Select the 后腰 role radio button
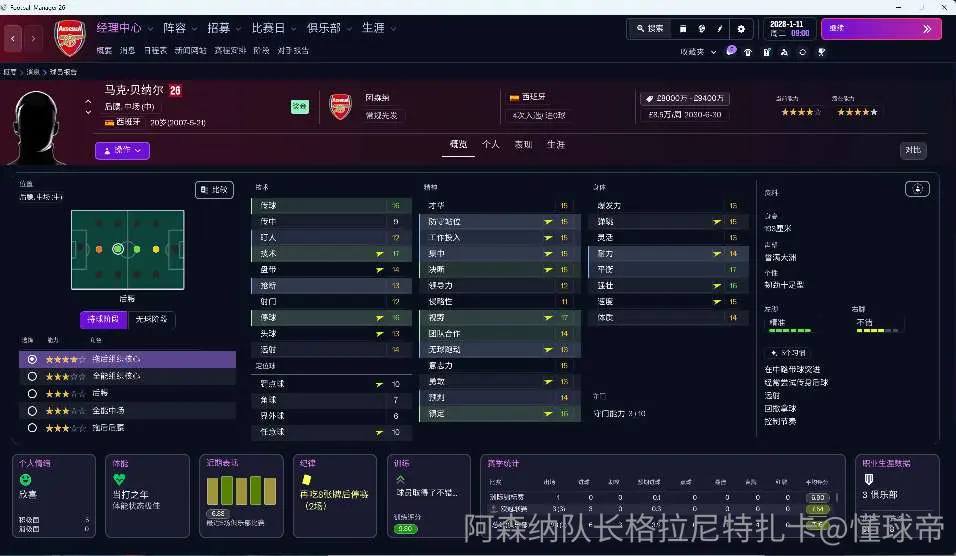956x556 pixels. (32, 394)
